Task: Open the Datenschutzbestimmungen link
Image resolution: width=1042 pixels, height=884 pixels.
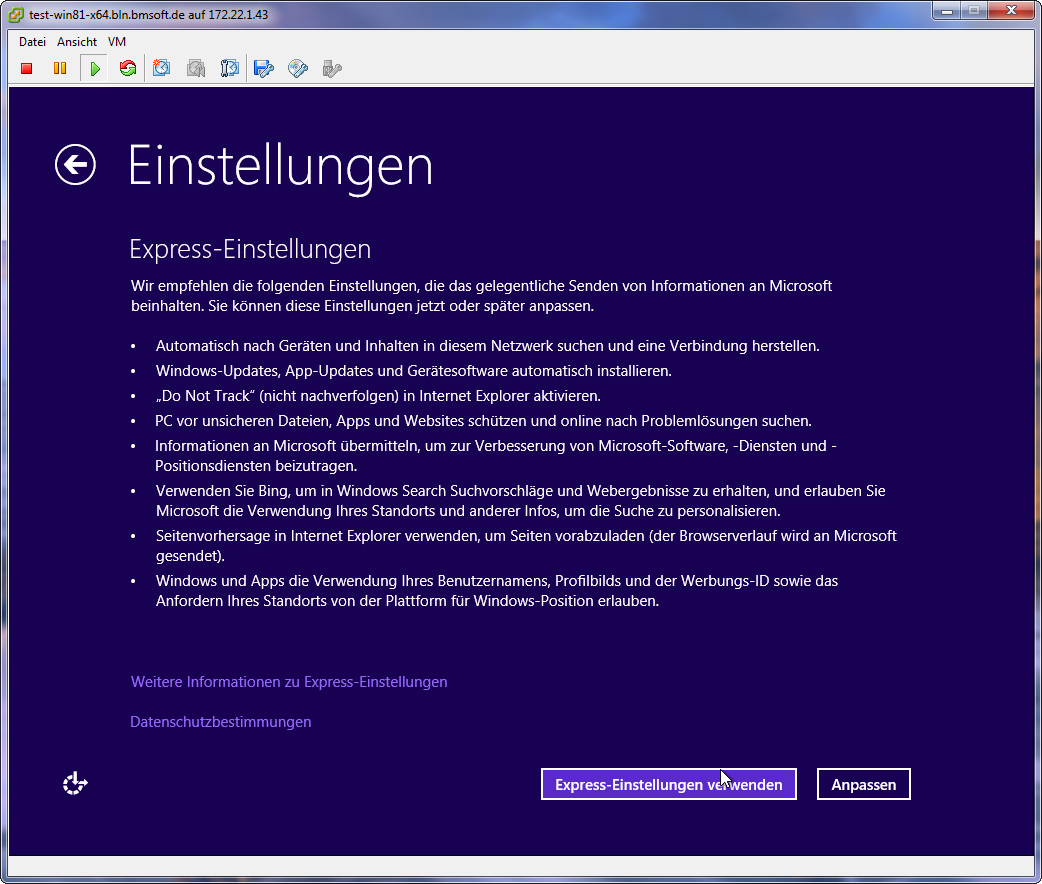Action: pyautogui.click(x=221, y=722)
